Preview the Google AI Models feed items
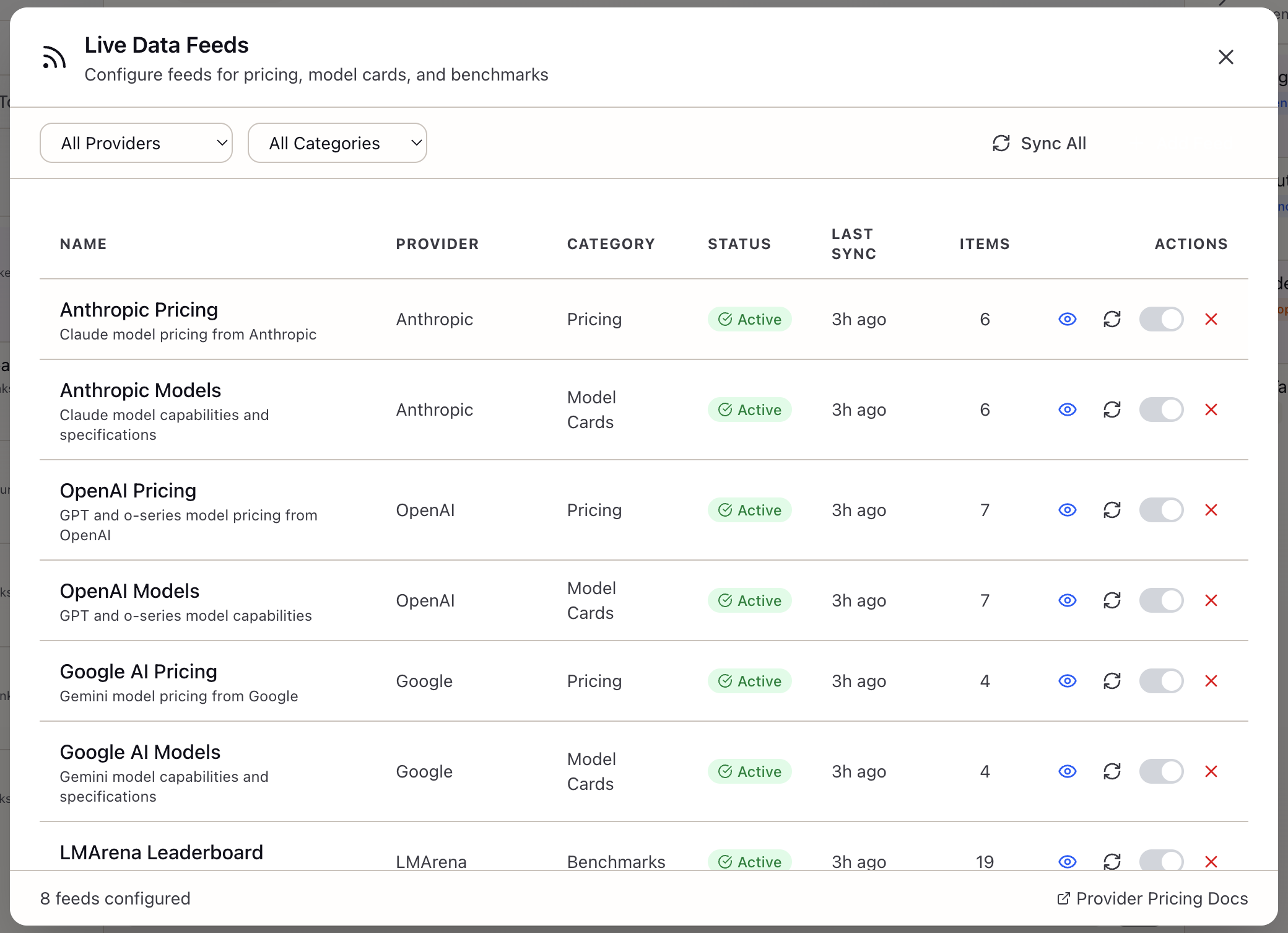The width and height of the screenshot is (1288, 933). [1067, 771]
